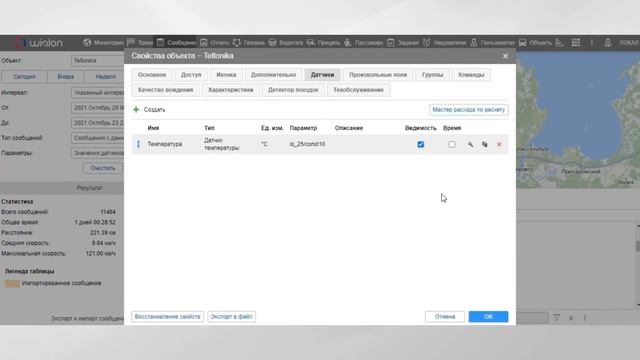Click the io_25/const10 parameter cell

coord(307,144)
